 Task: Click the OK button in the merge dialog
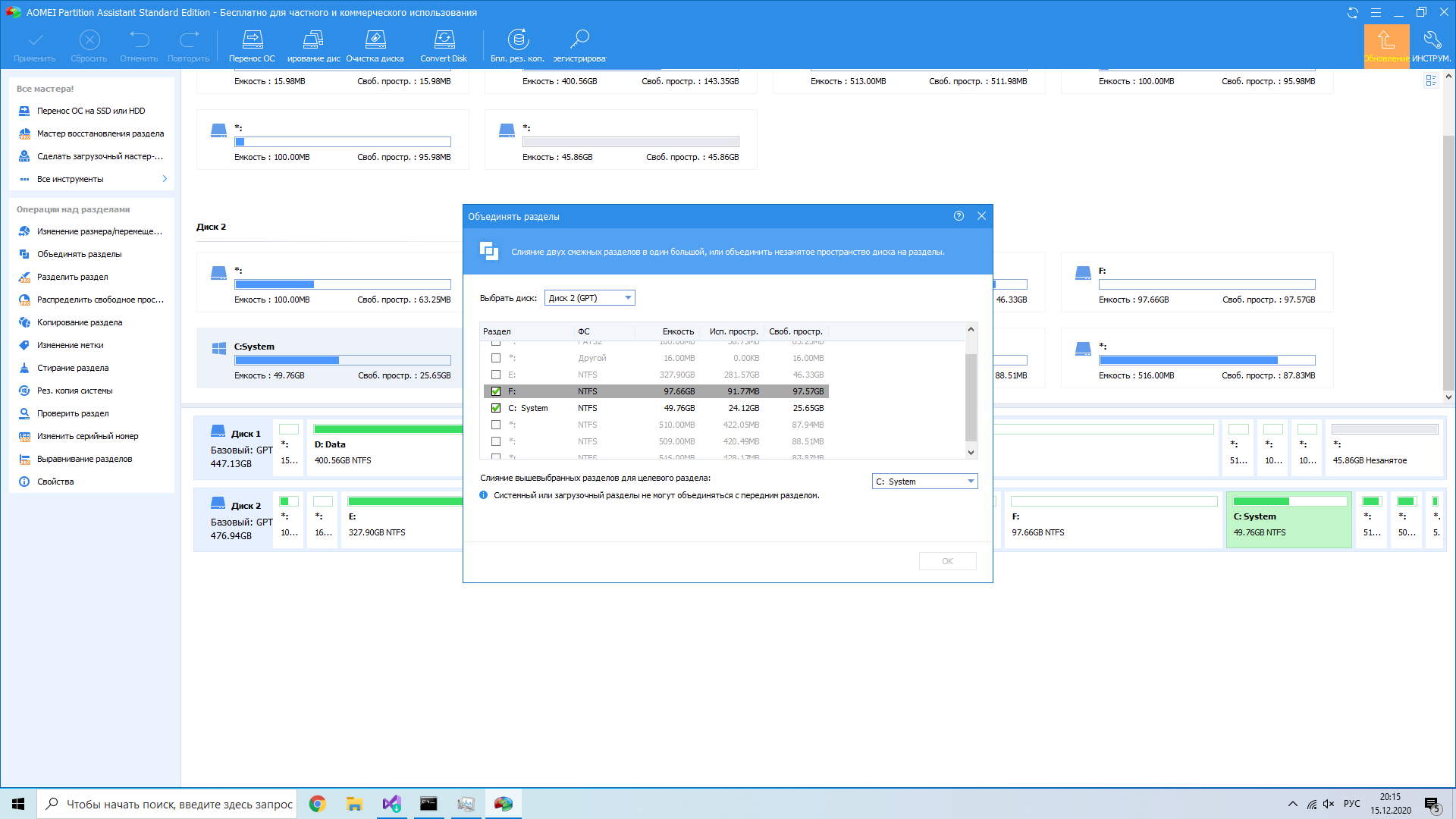pyautogui.click(x=947, y=561)
